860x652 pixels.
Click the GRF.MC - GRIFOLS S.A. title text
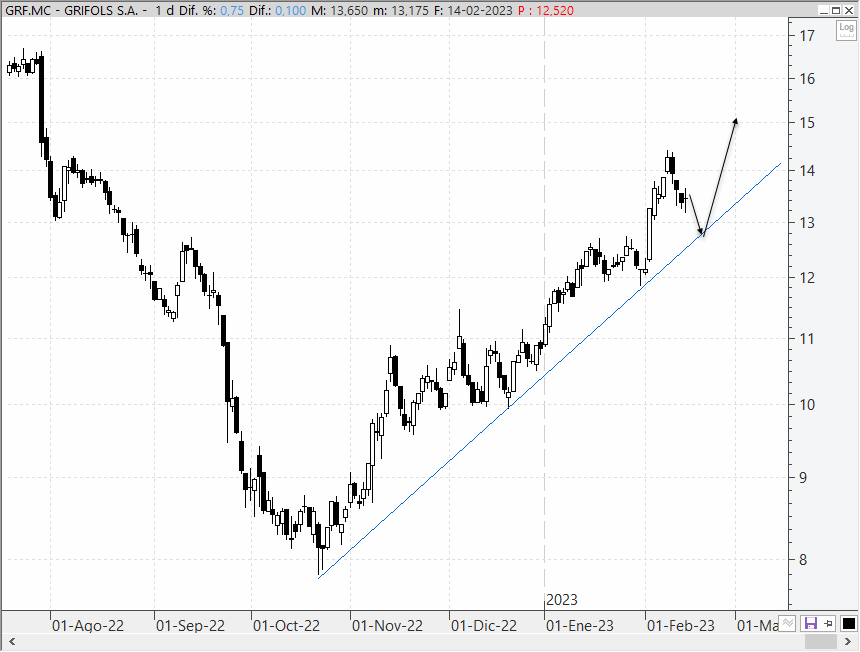tap(71, 11)
